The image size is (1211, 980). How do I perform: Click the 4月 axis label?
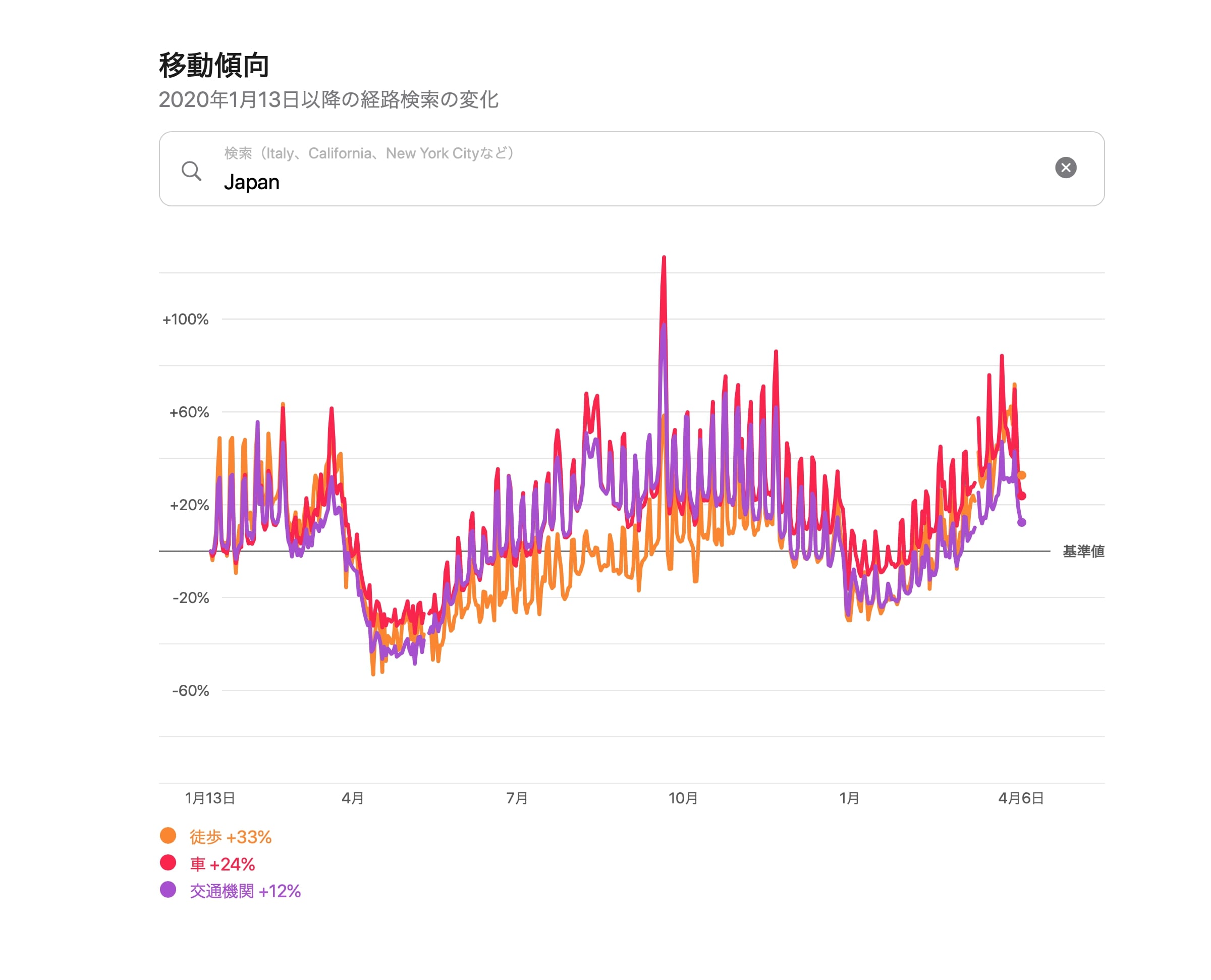[x=353, y=798]
